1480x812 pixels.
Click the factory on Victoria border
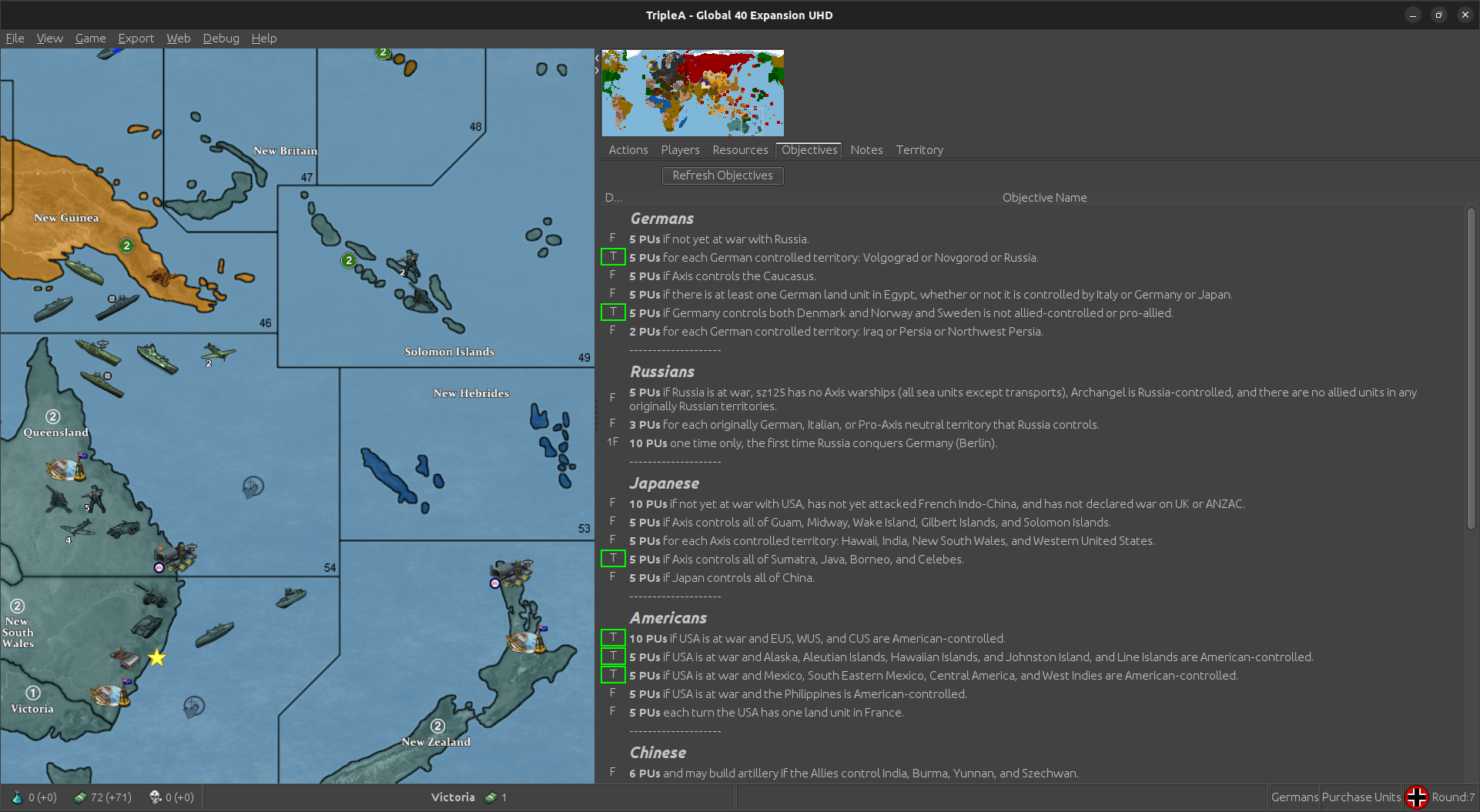click(x=110, y=694)
